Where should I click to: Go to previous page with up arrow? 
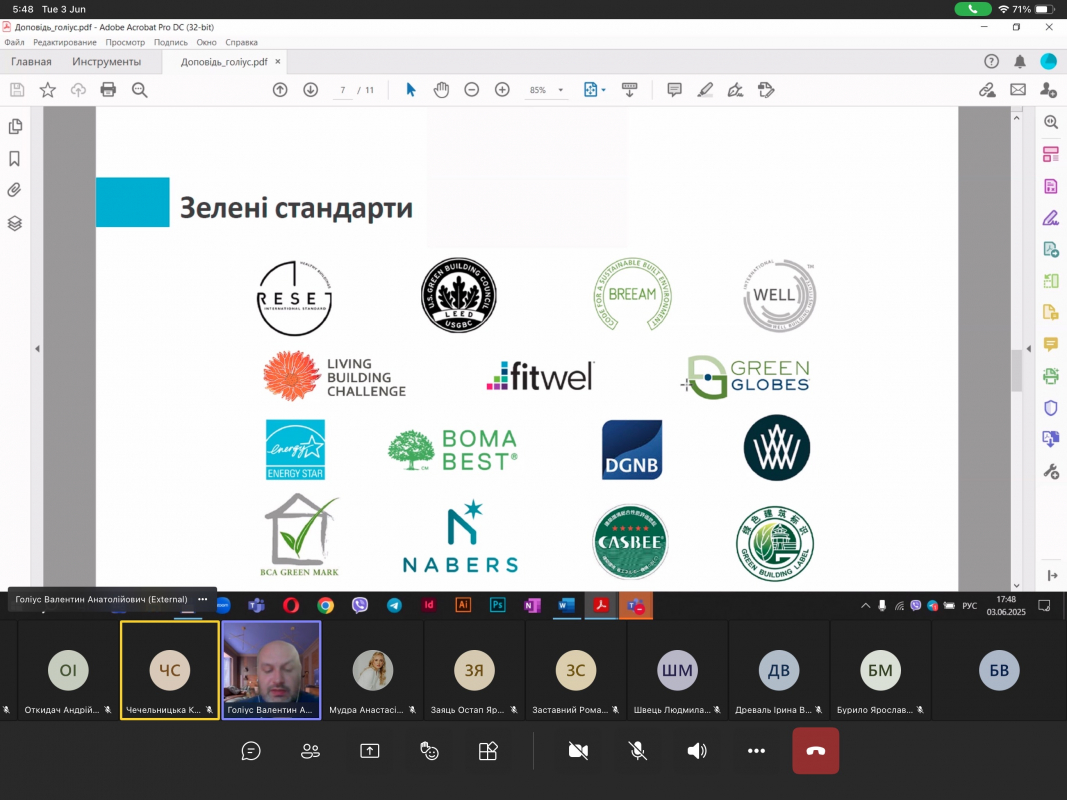coord(280,90)
